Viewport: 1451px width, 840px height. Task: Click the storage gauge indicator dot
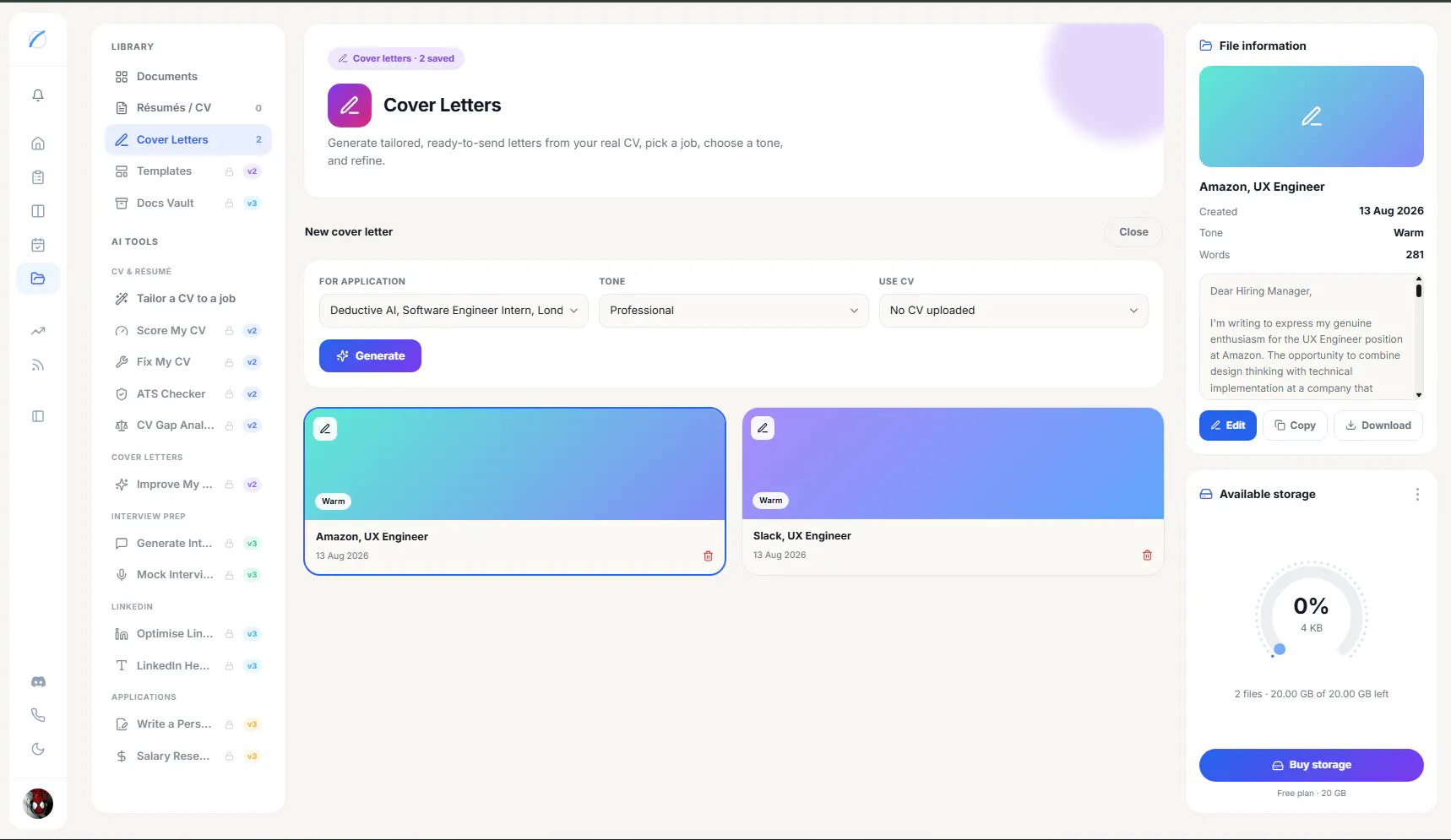[1280, 649]
